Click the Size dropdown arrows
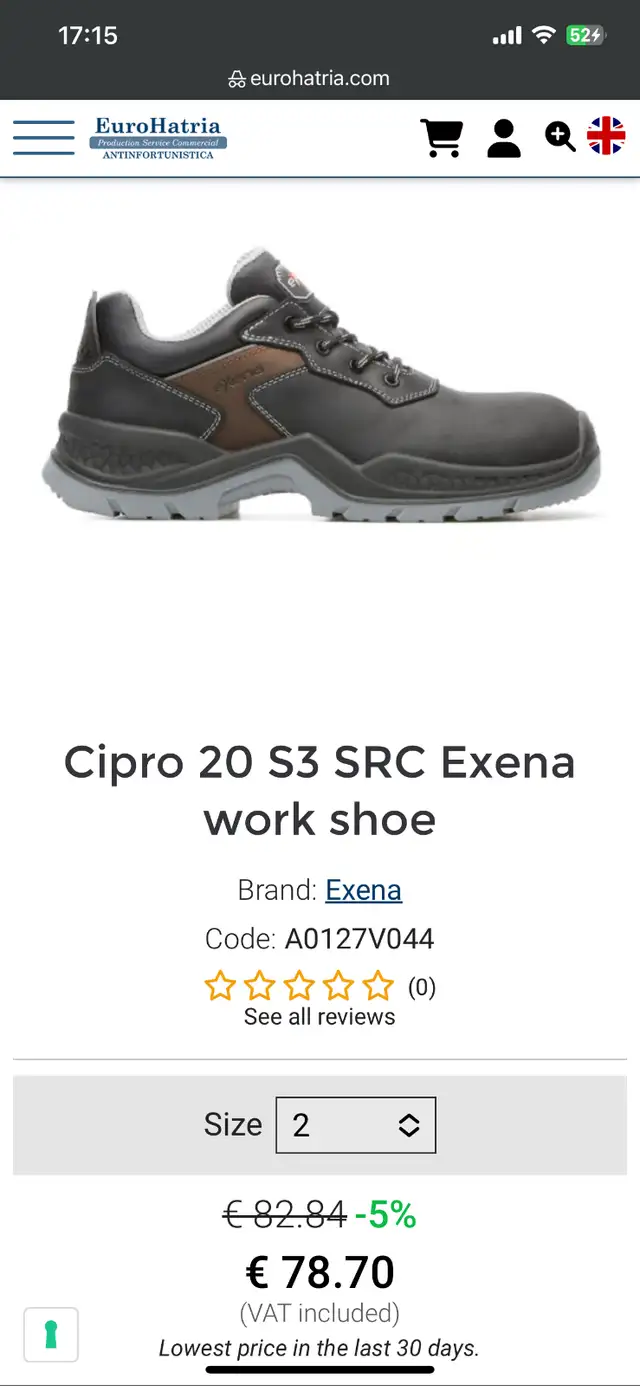Image resolution: width=640 pixels, height=1386 pixels. coord(409,1125)
